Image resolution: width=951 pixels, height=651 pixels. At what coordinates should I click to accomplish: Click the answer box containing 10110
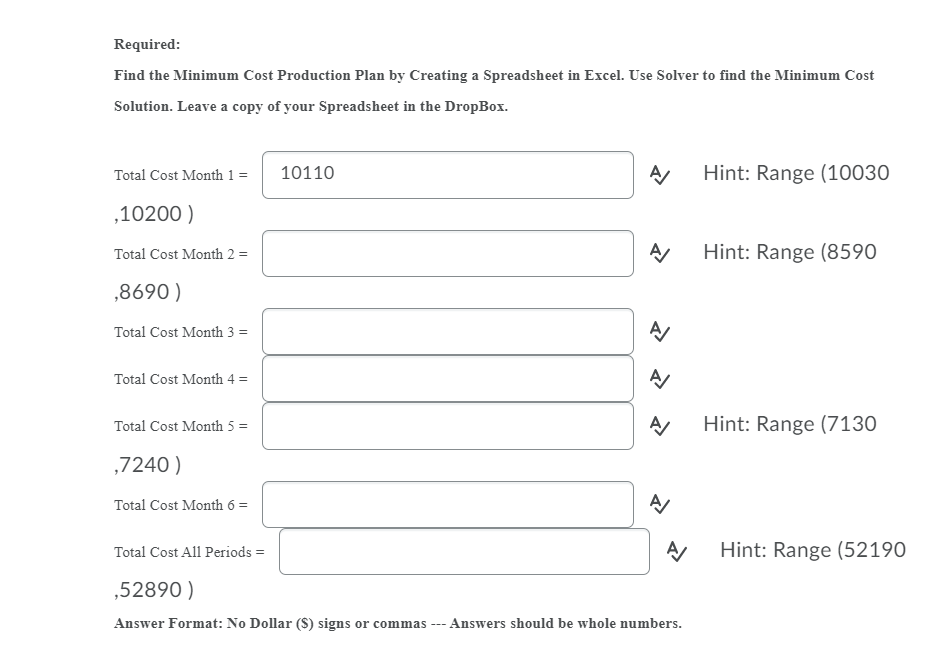(447, 173)
